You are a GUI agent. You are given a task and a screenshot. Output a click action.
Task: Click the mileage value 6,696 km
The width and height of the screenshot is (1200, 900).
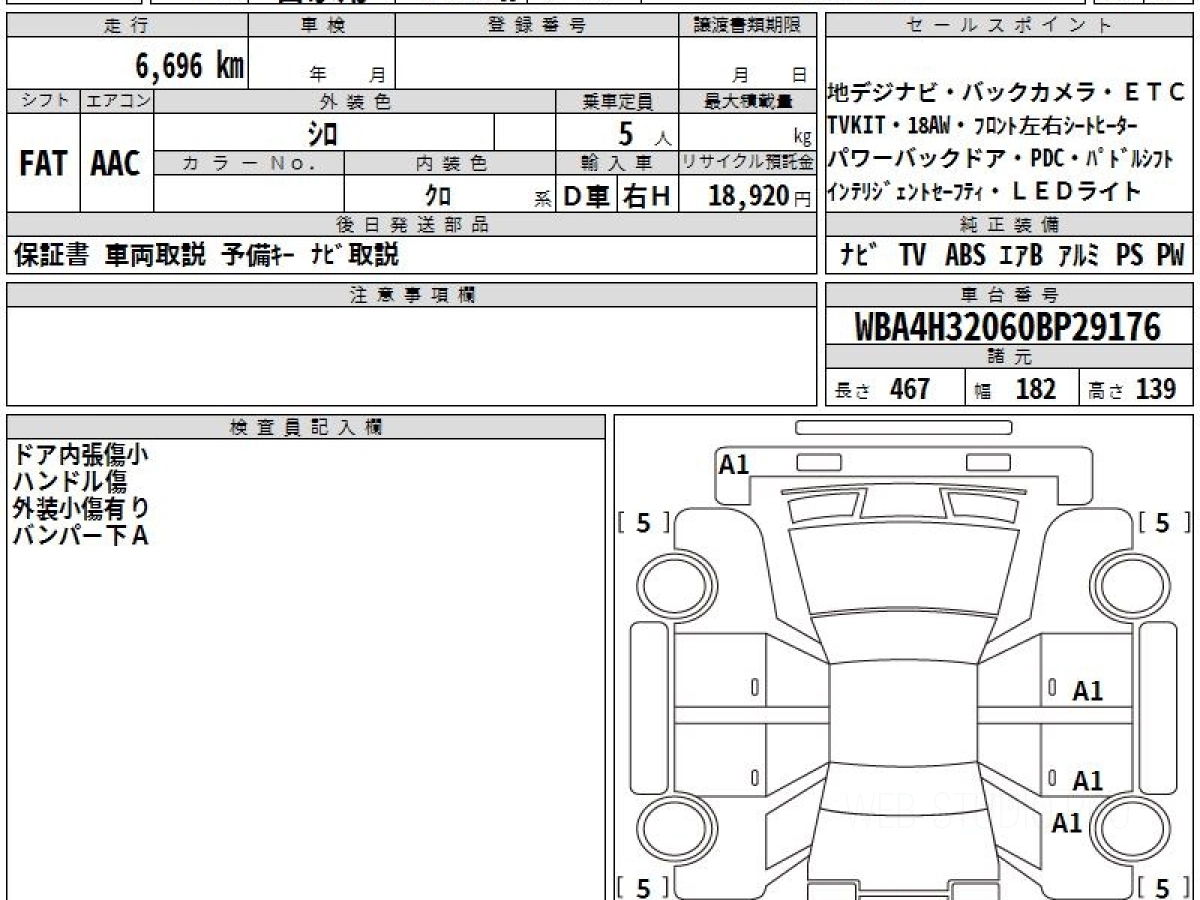pyautogui.click(x=190, y=67)
